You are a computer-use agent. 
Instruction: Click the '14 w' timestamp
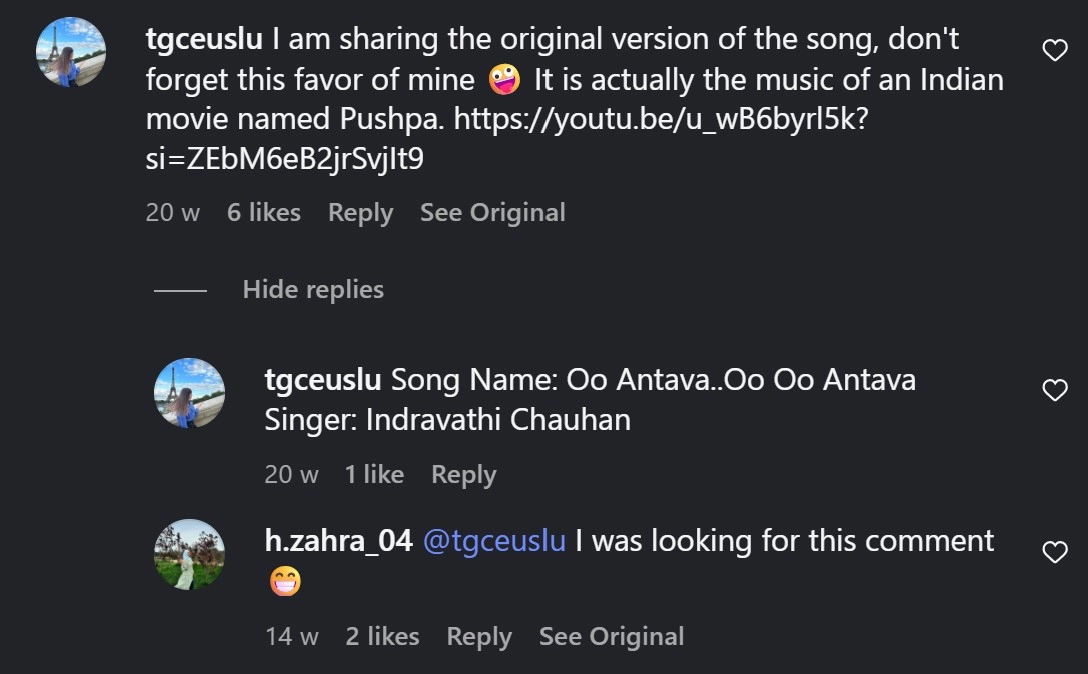click(291, 637)
